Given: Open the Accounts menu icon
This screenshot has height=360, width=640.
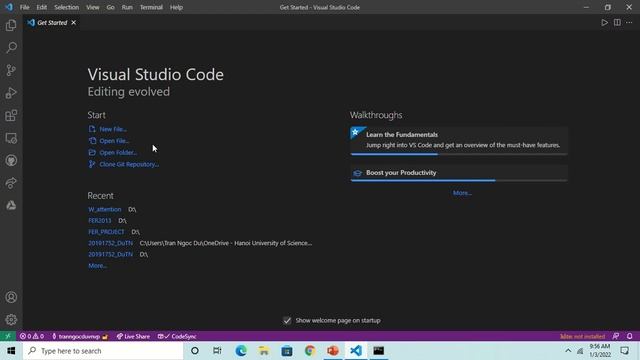Looking at the screenshot, I should (x=11, y=297).
